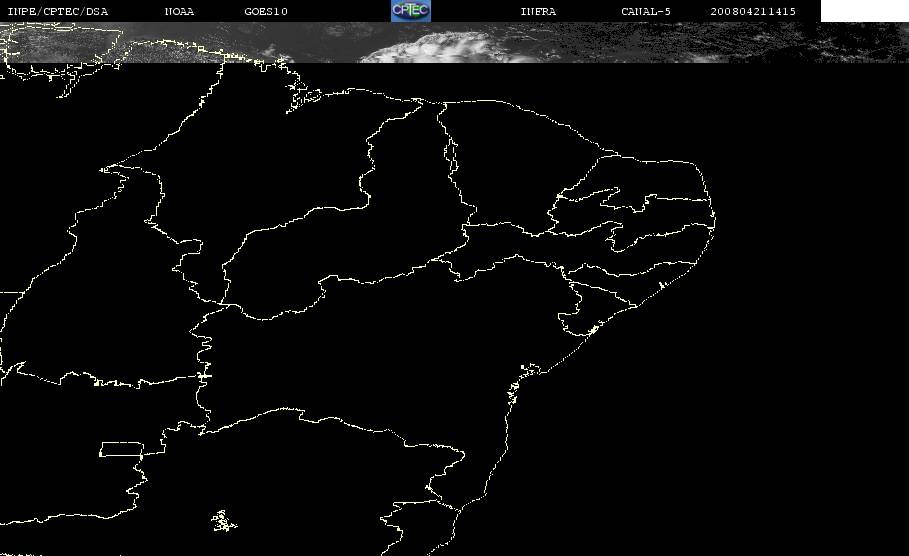Select the INPE/CPTEC/DSA header text
This screenshot has height=556, width=909.
pos(58,12)
